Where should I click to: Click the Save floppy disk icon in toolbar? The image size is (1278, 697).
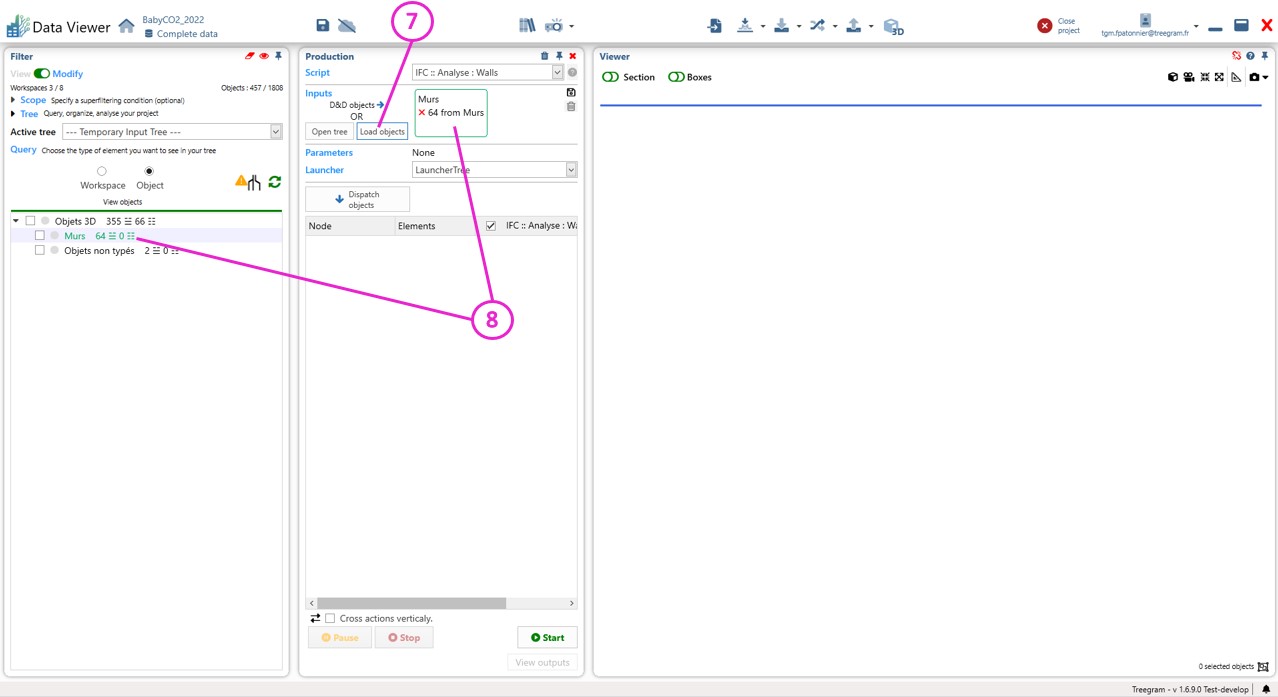tap(322, 25)
